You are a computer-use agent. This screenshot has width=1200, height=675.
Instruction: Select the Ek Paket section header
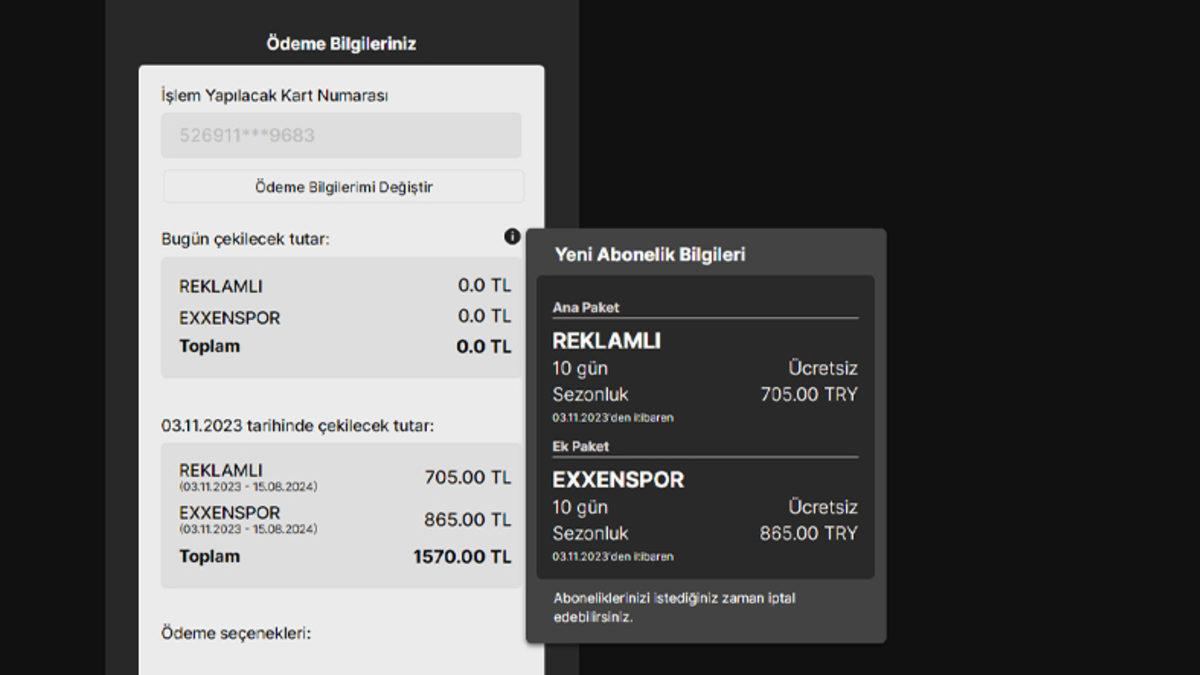[x=580, y=447]
